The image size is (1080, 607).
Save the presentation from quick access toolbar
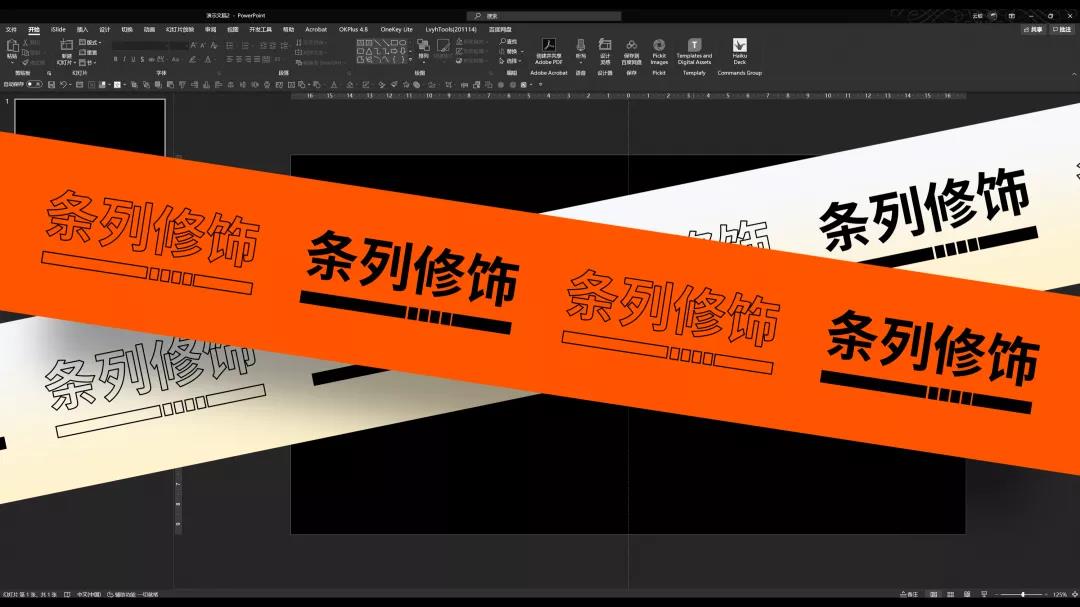tap(51, 85)
